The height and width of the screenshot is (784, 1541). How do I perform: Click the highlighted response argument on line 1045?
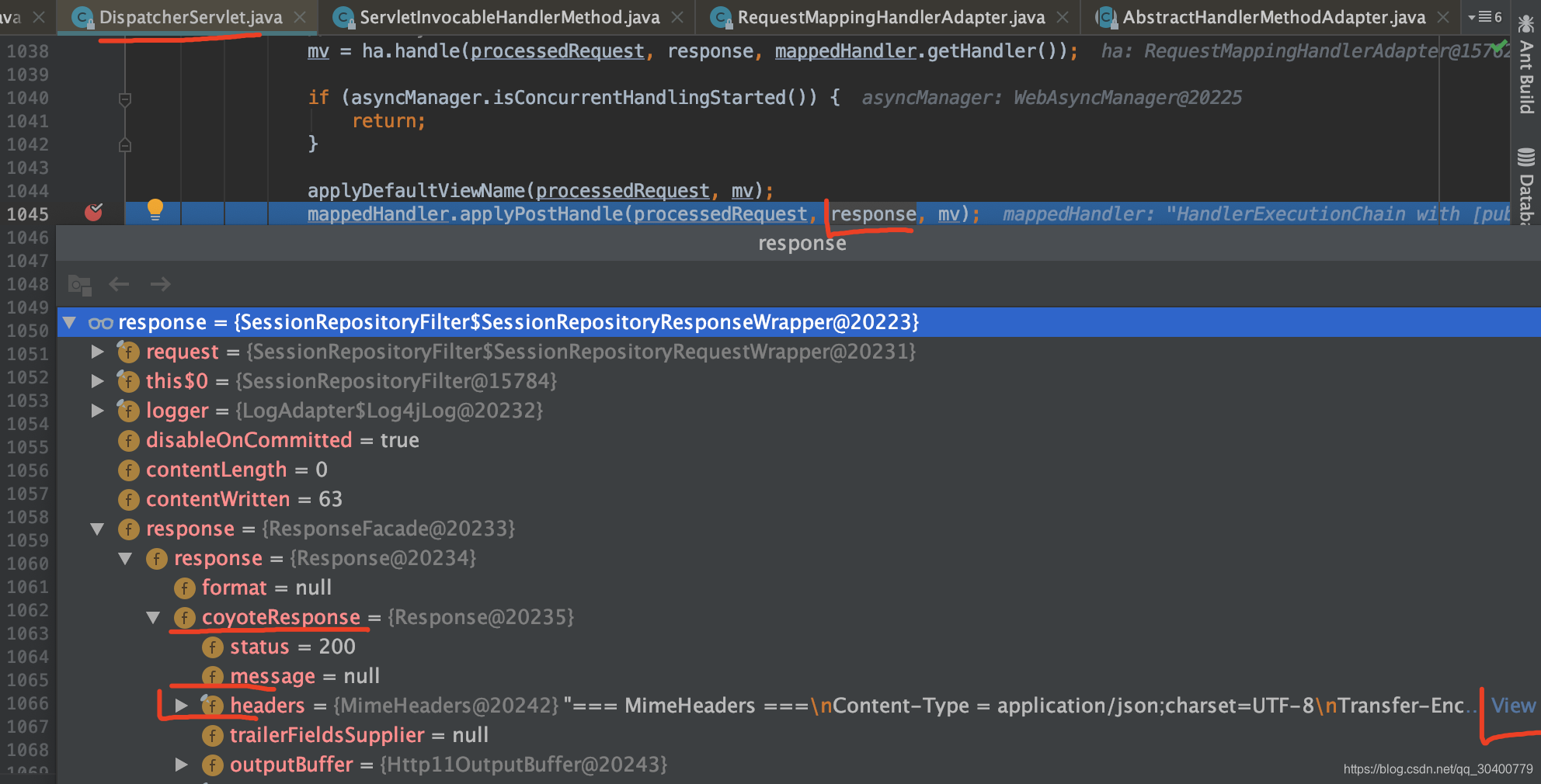tap(873, 213)
